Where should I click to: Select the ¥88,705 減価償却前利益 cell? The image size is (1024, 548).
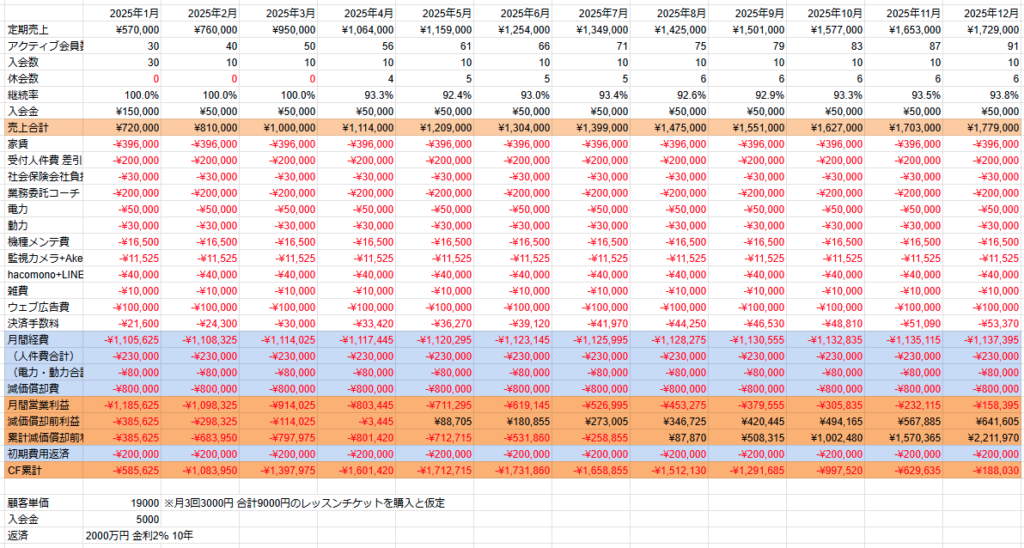click(x=434, y=421)
